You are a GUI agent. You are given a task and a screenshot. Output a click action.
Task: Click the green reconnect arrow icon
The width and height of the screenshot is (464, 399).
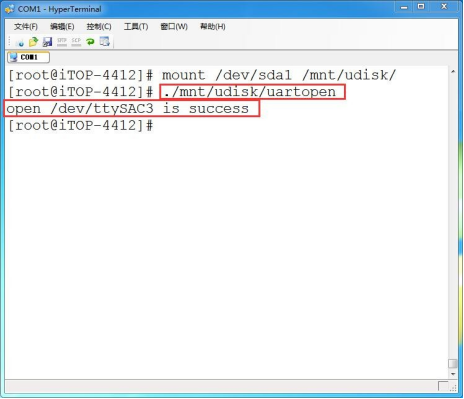coord(90,42)
